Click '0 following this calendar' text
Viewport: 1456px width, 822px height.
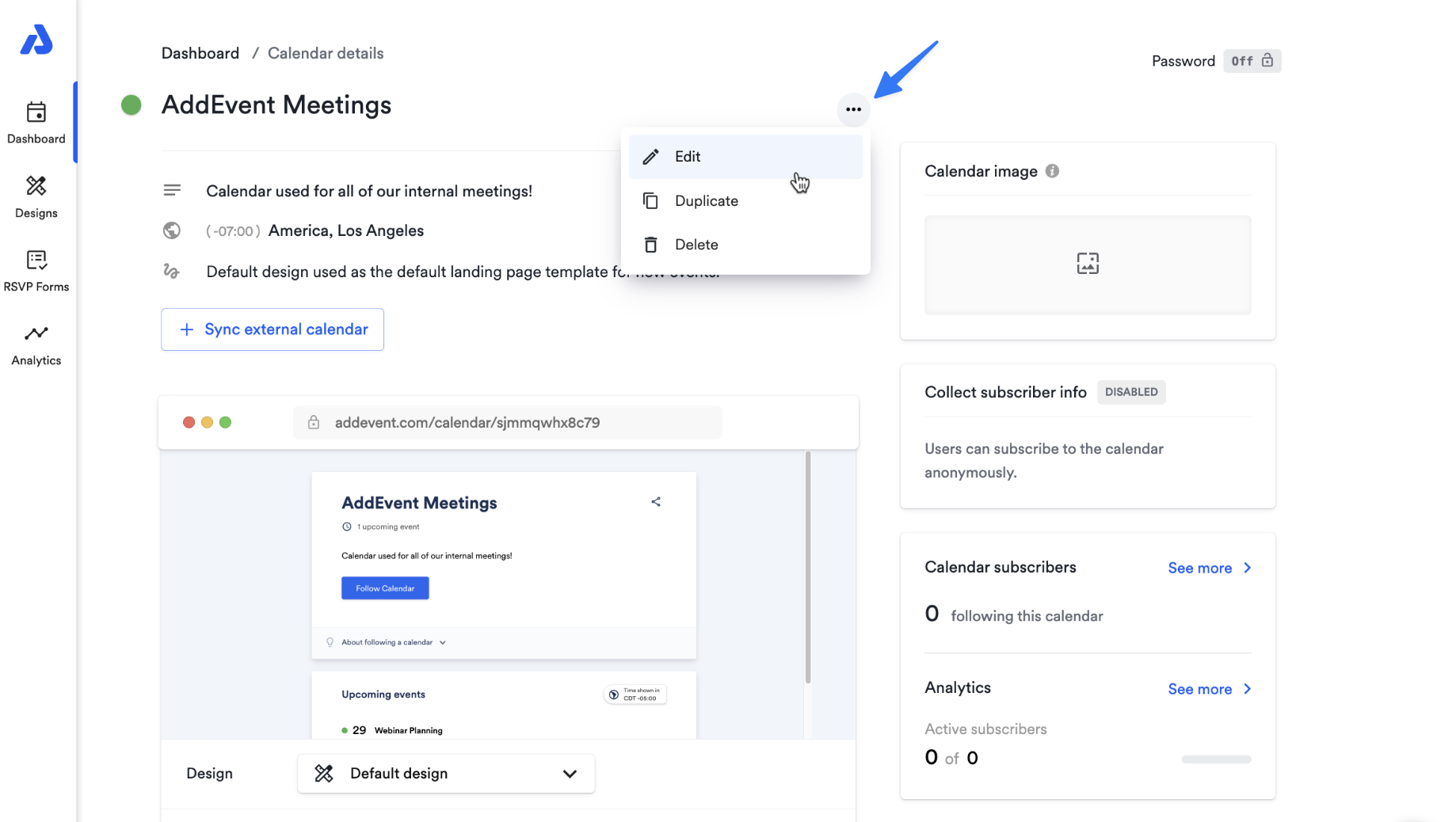click(1014, 615)
